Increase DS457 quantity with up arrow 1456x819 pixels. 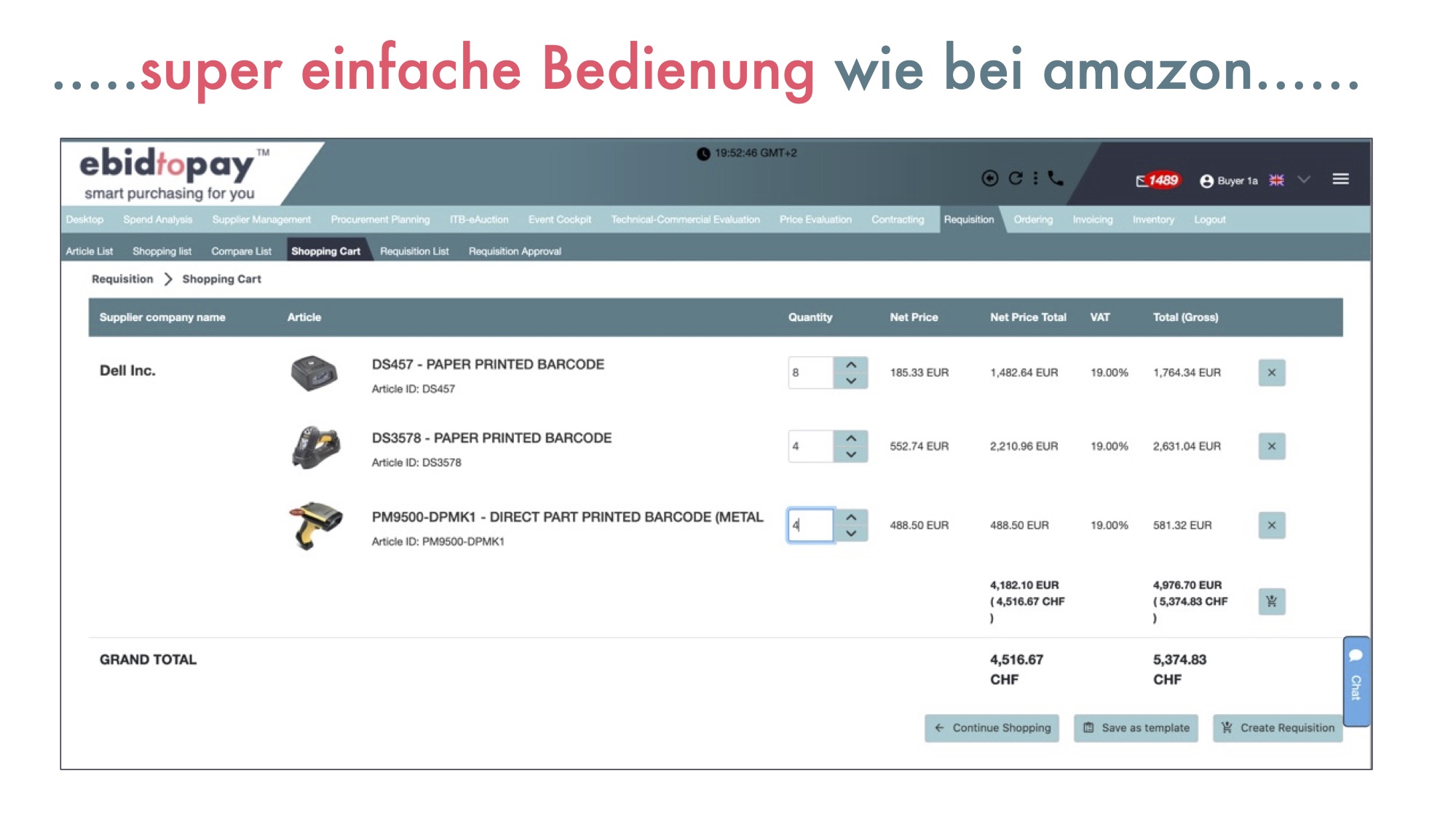[851, 365]
